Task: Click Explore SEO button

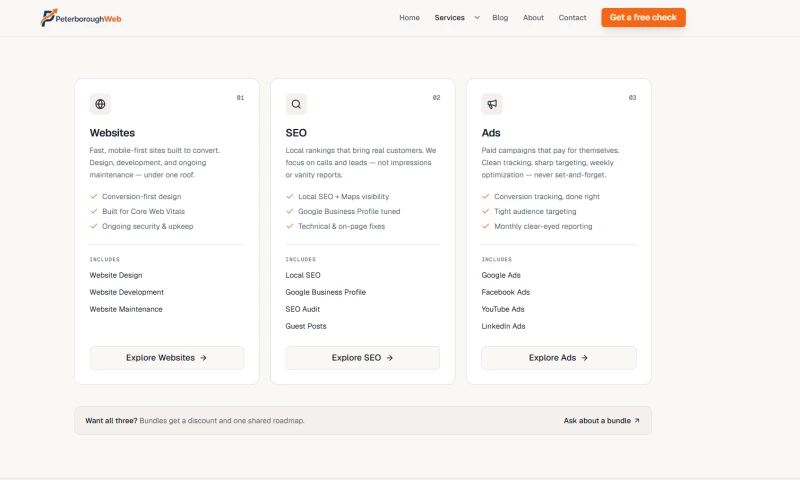Action: (362, 358)
